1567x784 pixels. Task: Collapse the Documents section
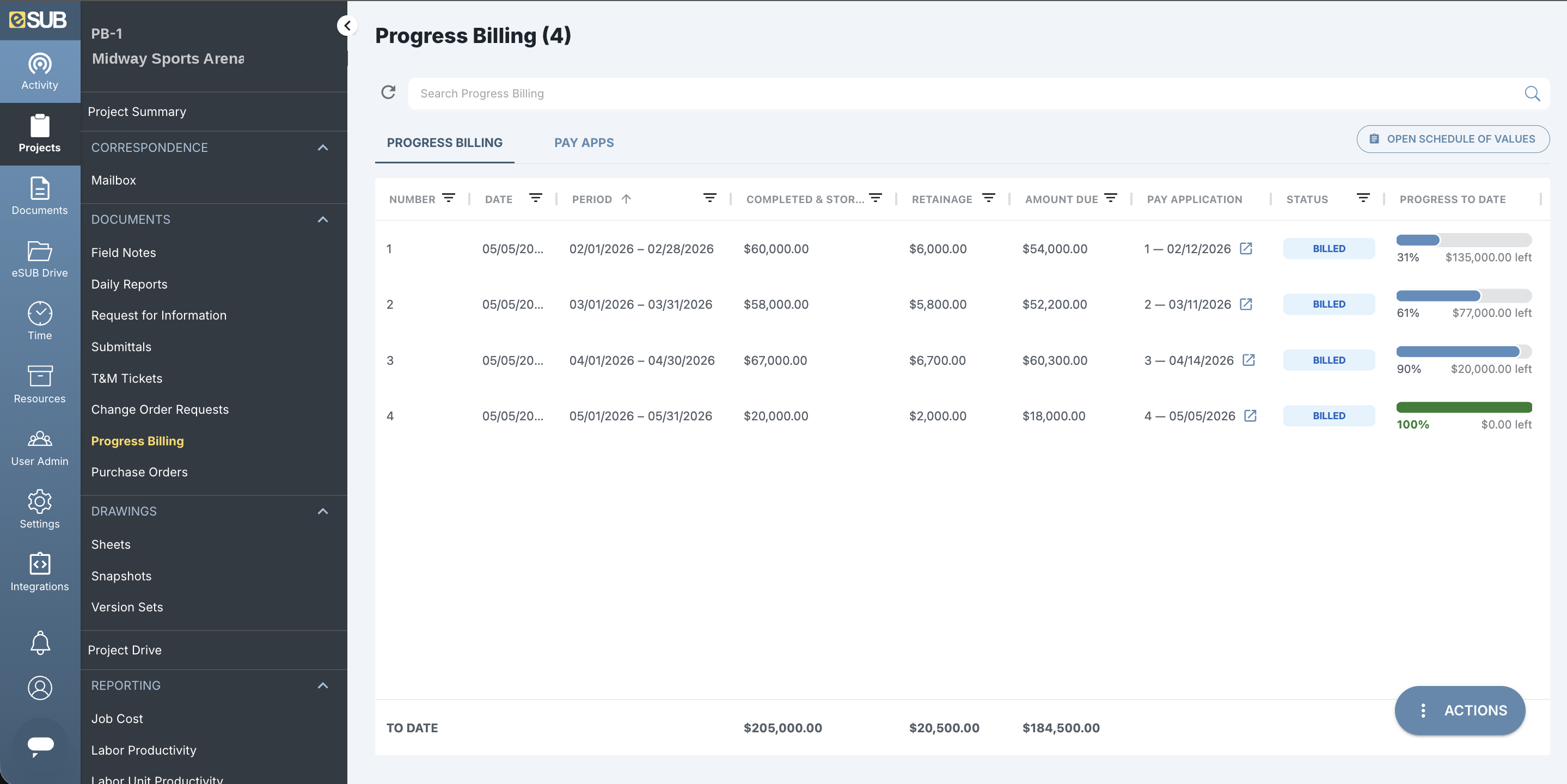[322, 219]
